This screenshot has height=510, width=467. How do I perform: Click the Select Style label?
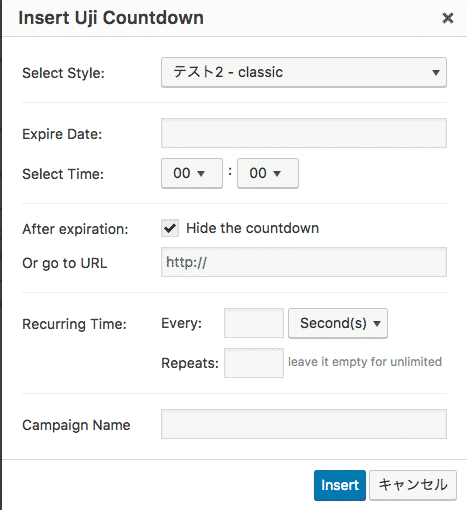(63, 73)
